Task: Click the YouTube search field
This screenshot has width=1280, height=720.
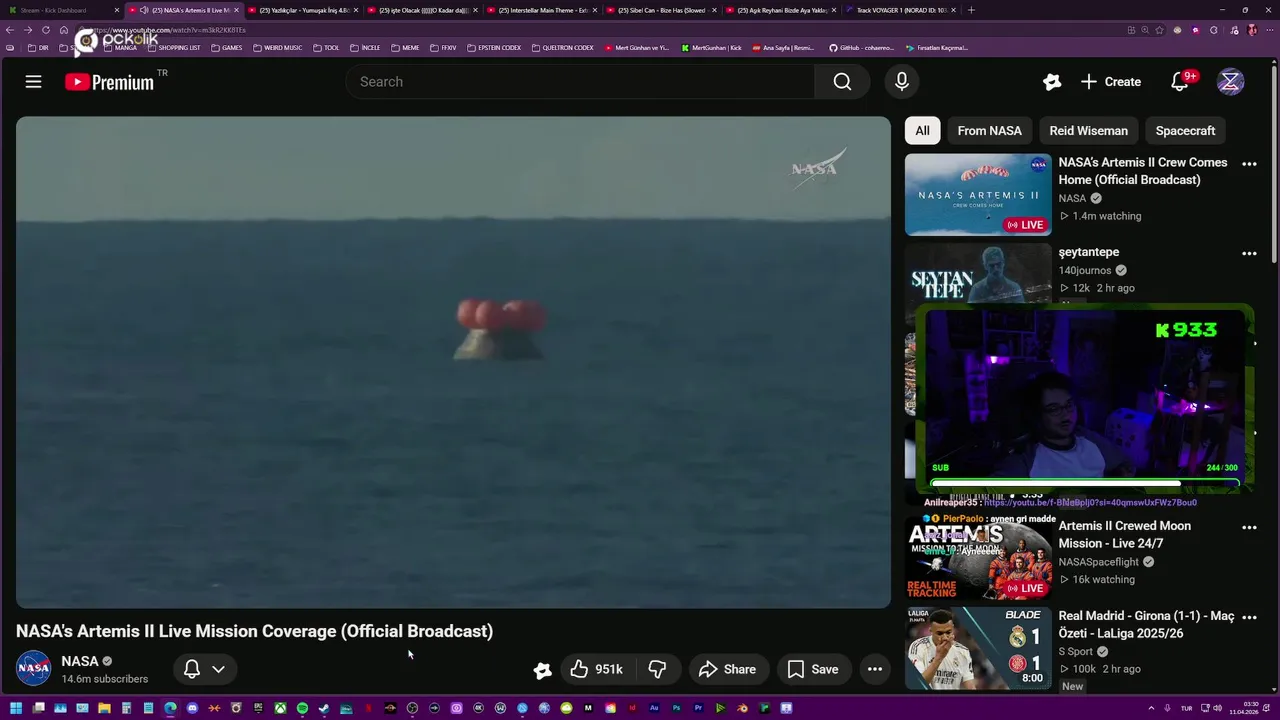Action: [580, 82]
